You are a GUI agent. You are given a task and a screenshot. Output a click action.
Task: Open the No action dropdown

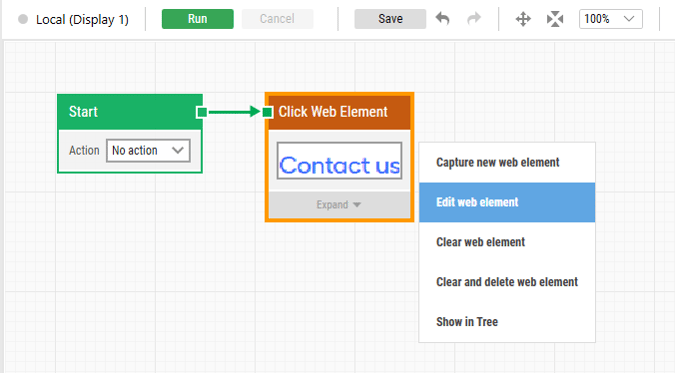point(148,150)
